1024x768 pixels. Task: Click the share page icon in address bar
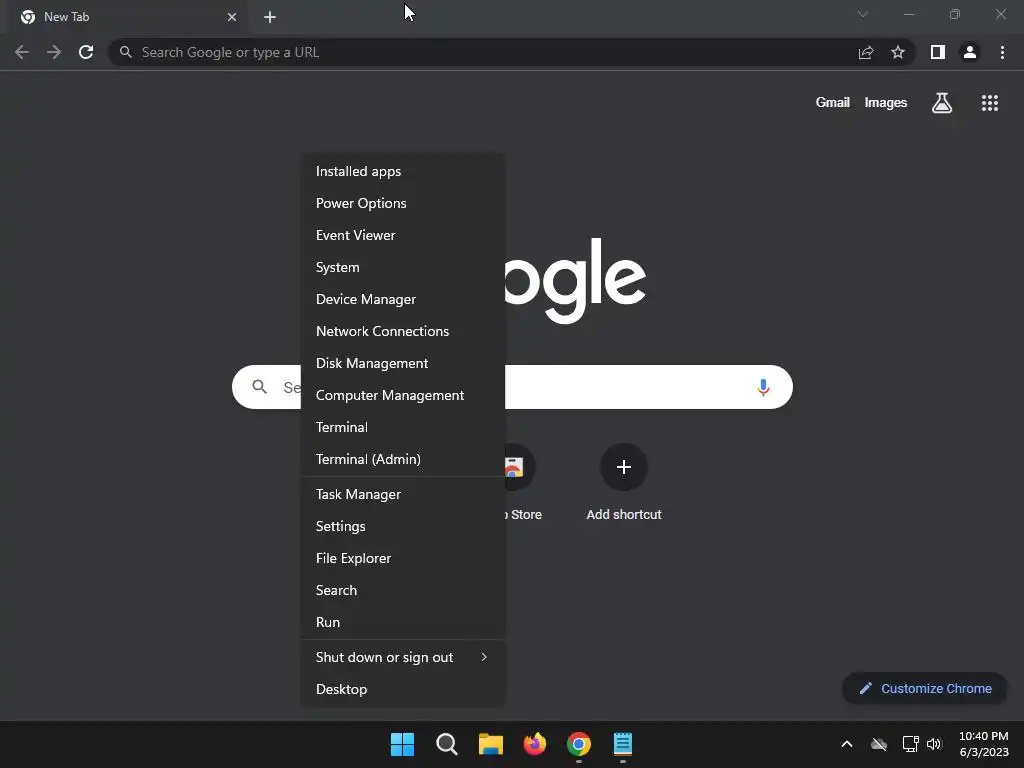click(866, 52)
